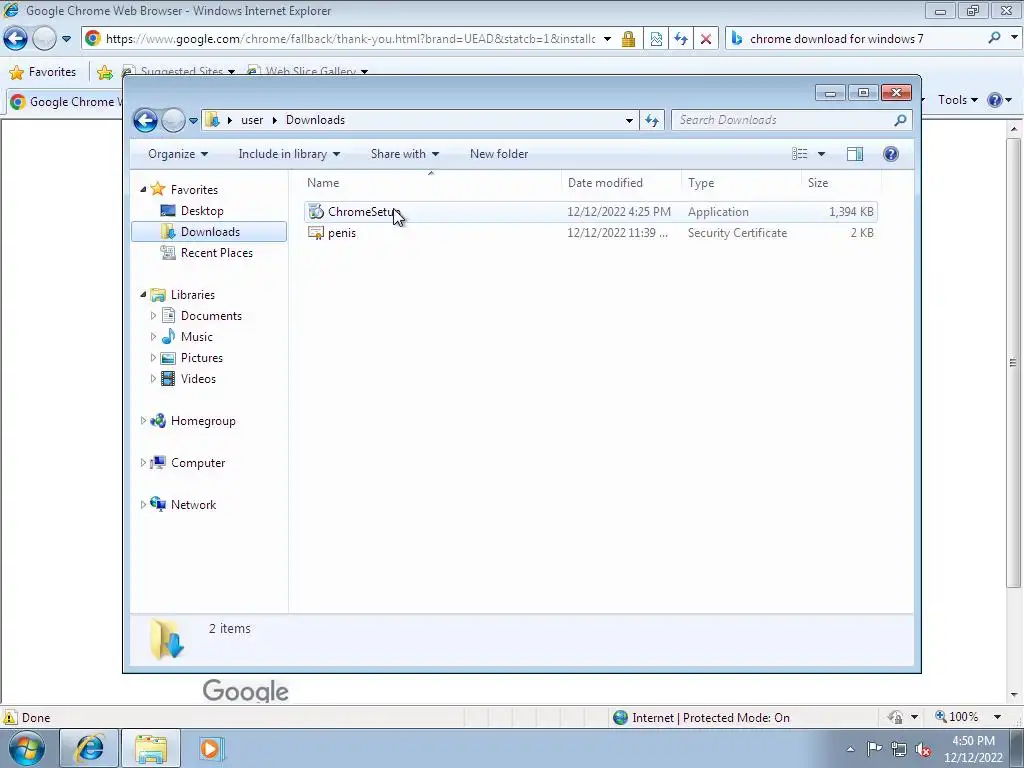Select the ChromeSetup application file icon
The width and height of the screenshot is (1024, 768).
tap(316, 212)
